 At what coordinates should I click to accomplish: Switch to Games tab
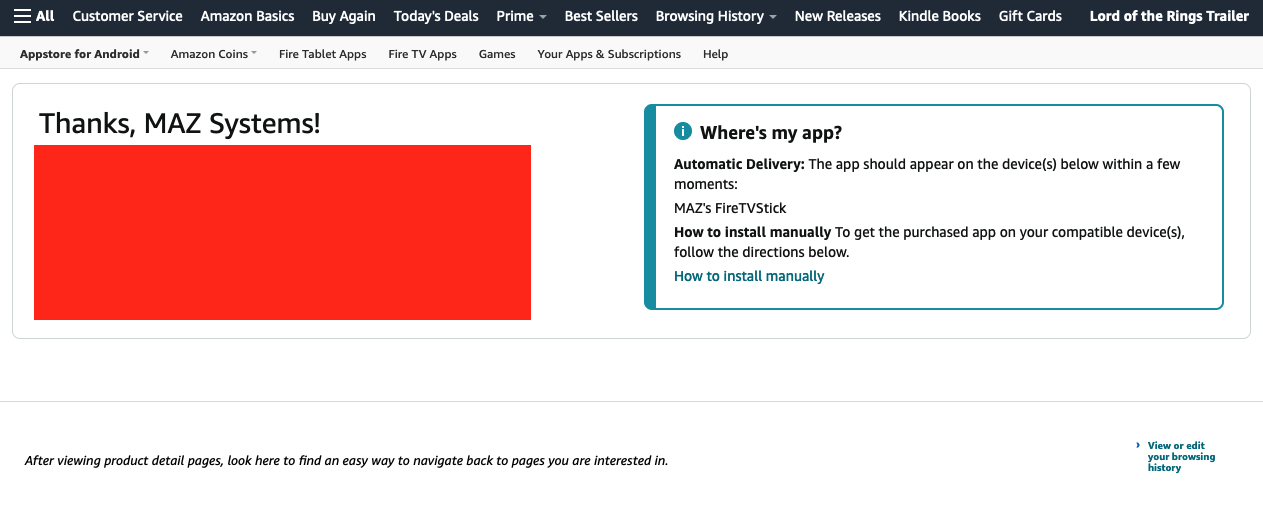[497, 54]
